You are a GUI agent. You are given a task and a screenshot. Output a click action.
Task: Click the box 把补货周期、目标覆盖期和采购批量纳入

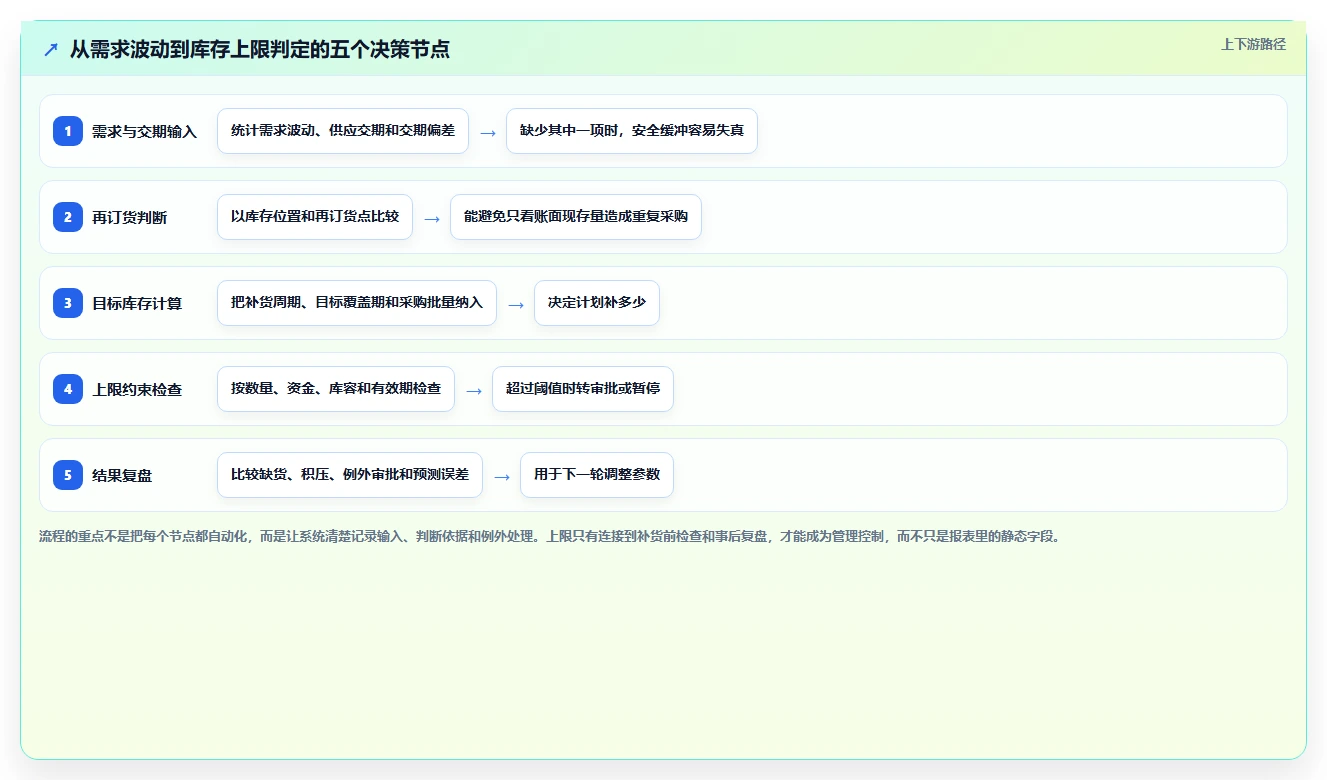coord(357,303)
